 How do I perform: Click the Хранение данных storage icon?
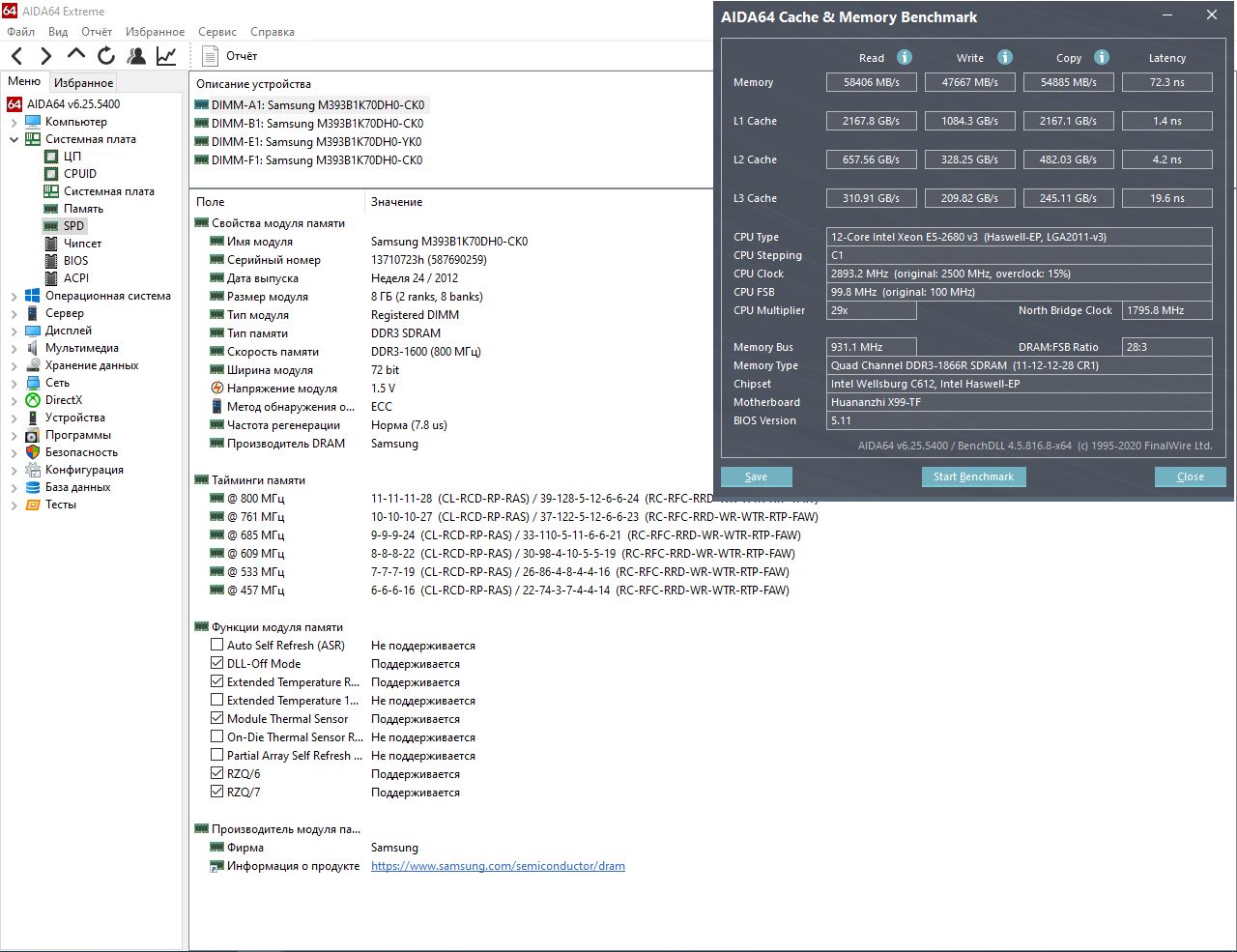point(33,365)
